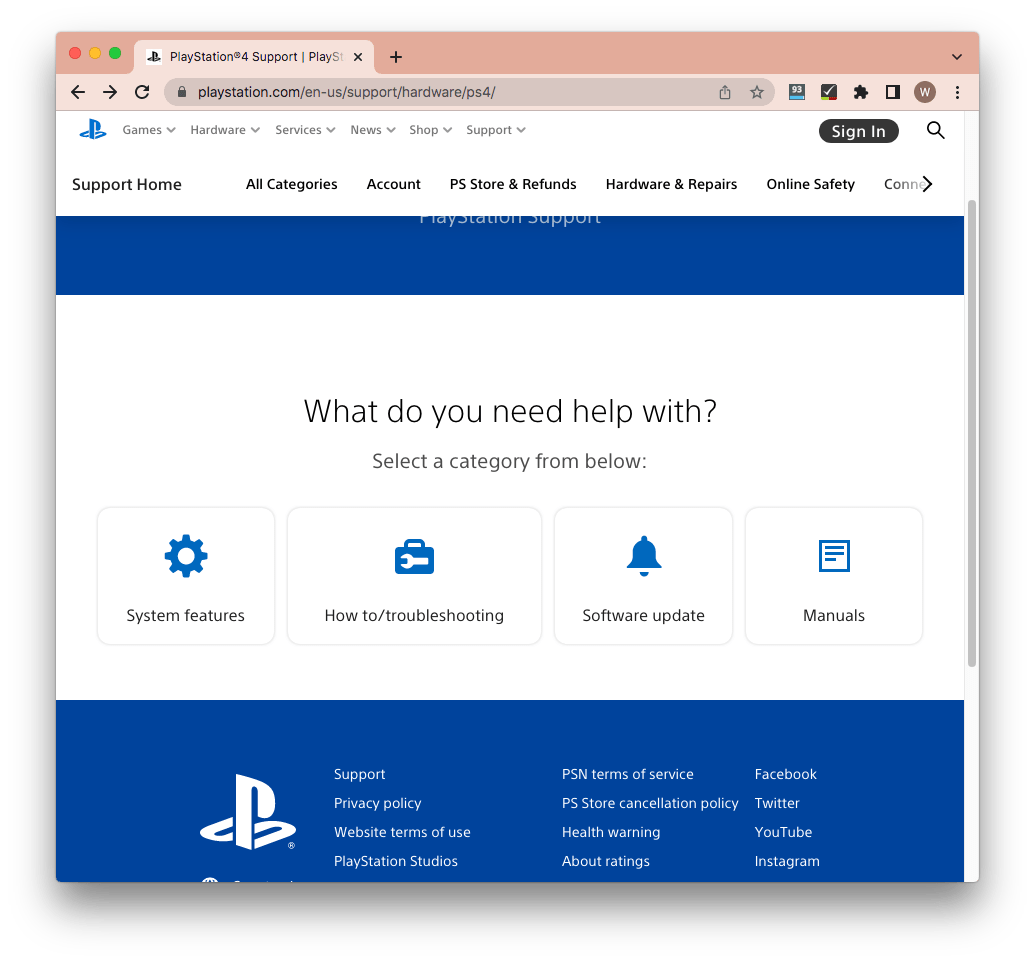Click the PlayStation logo in the navigation bar
The image size is (1035, 962).
coord(93,129)
